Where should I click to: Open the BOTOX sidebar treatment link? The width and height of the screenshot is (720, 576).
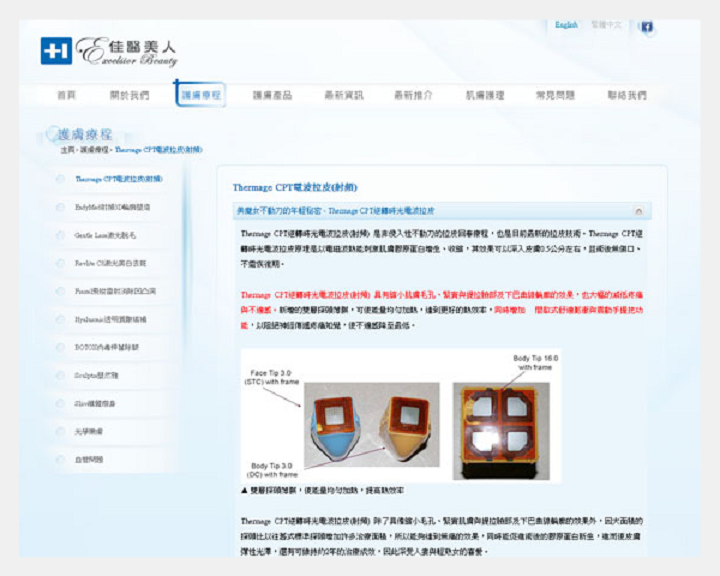pos(107,347)
